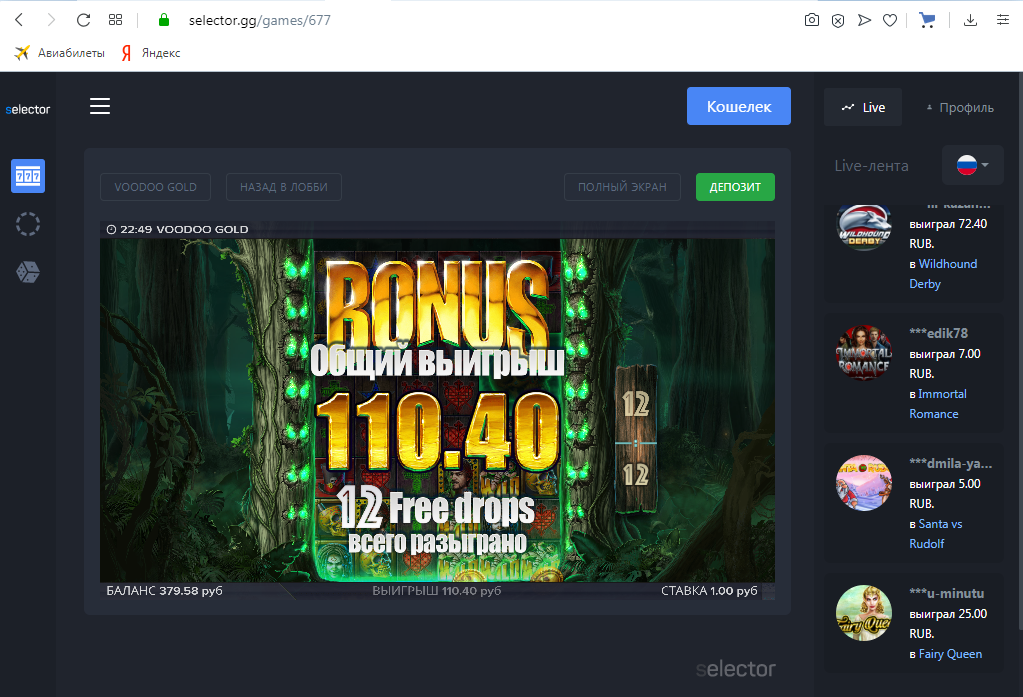1023x697 pixels.
Task: Reload the current page
Action: coord(83,20)
